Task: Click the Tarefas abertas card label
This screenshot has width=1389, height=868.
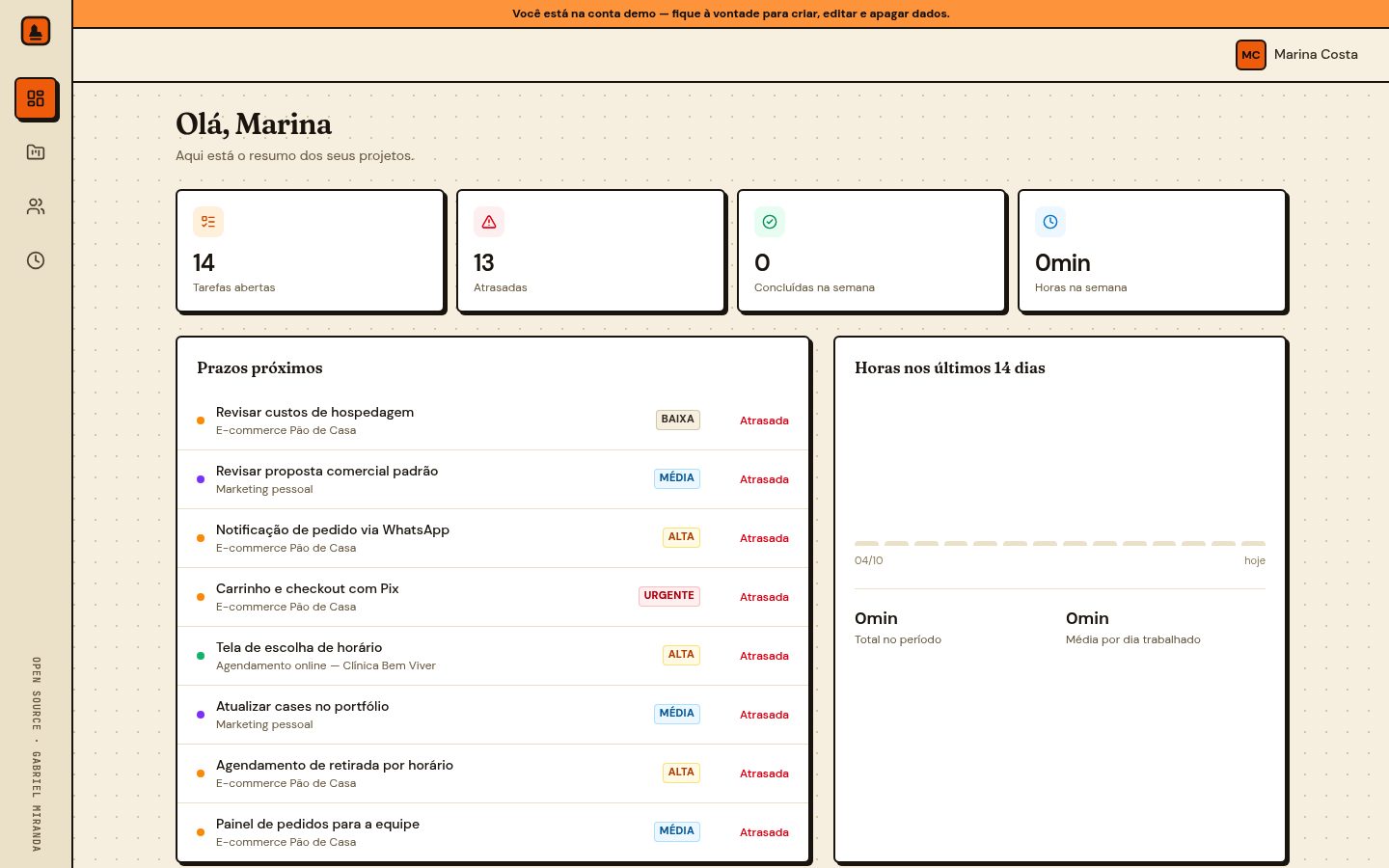Action: (234, 287)
